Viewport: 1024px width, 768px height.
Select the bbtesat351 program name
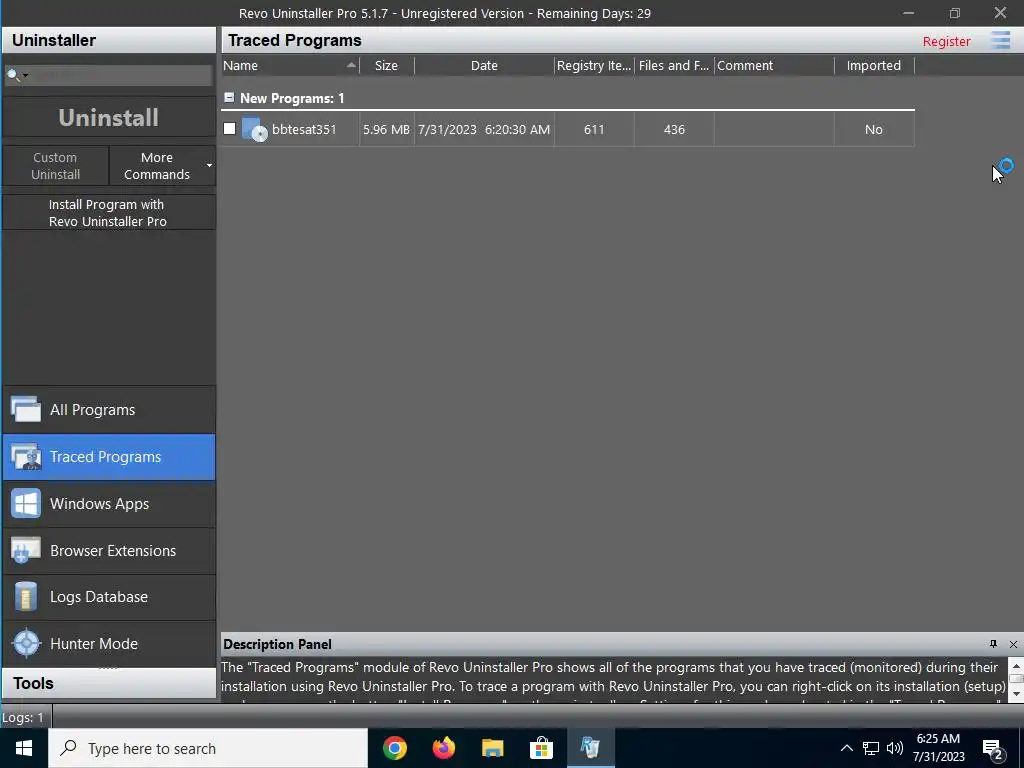pyautogui.click(x=304, y=129)
